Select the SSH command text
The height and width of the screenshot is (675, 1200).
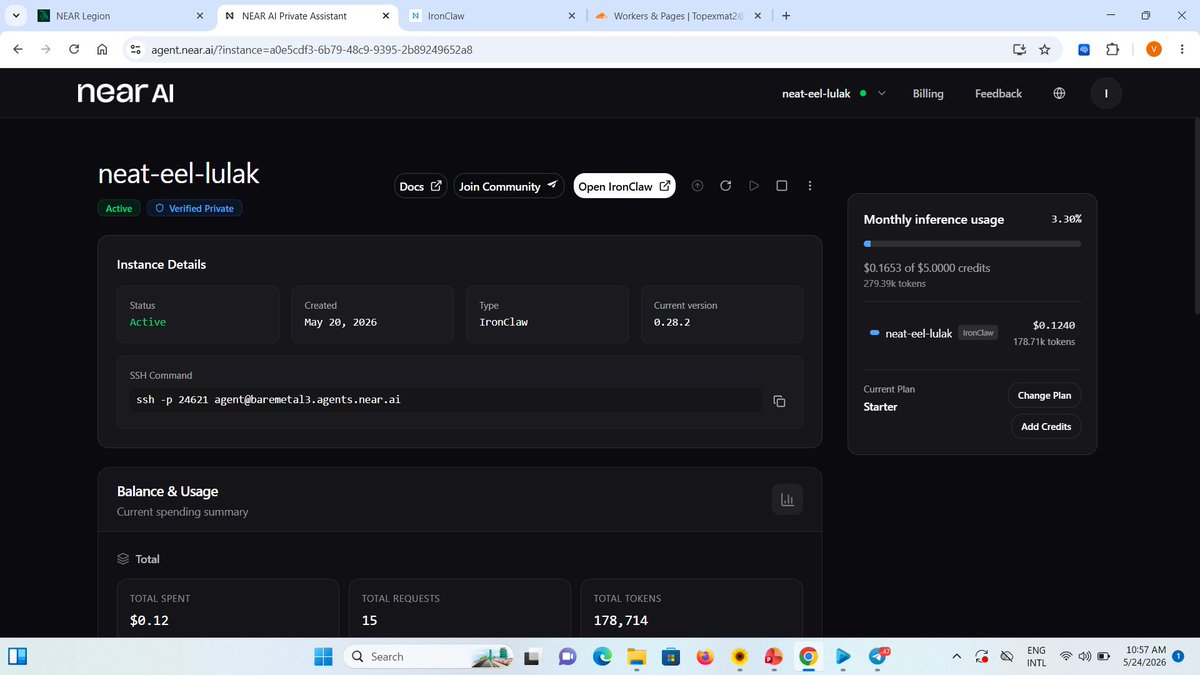pyautogui.click(x=269, y=400)
